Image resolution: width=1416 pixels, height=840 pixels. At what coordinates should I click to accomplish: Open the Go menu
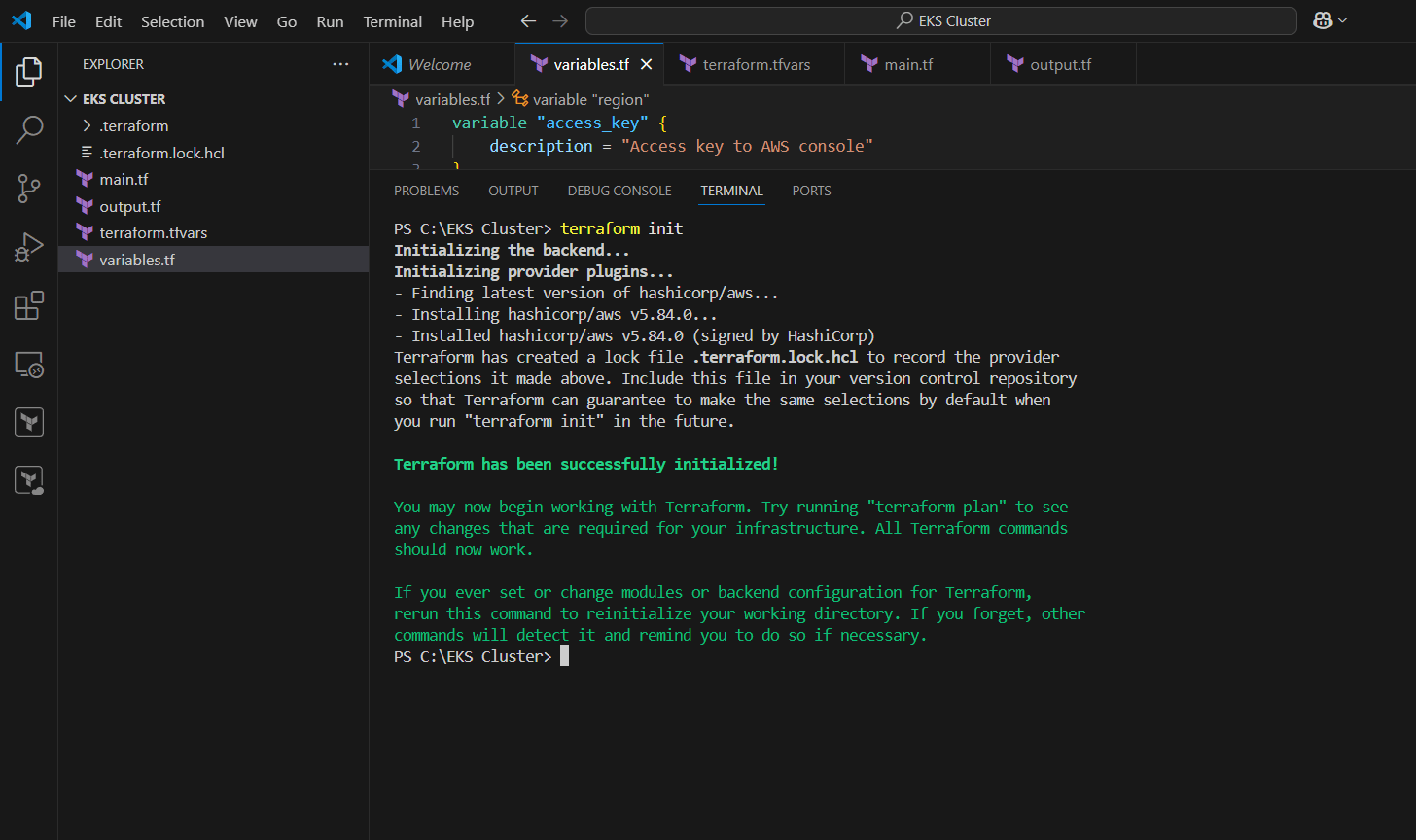[x=287, y=21]
